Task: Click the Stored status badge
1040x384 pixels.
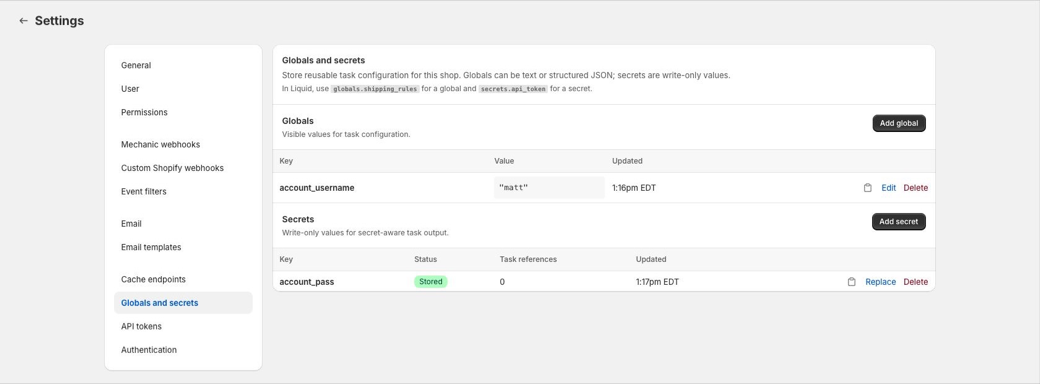Action: (431, 282)
